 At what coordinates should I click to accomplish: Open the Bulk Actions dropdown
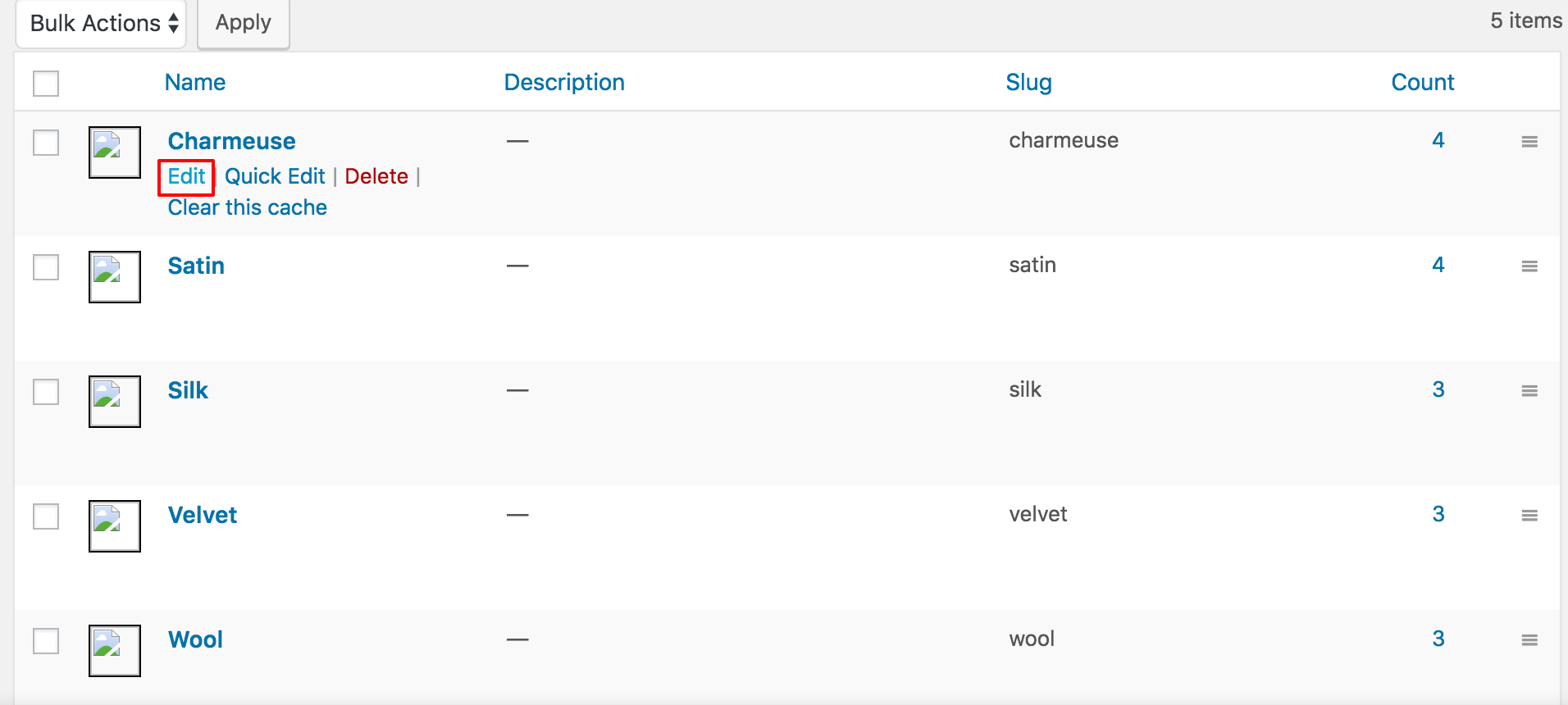coord(103,23)
